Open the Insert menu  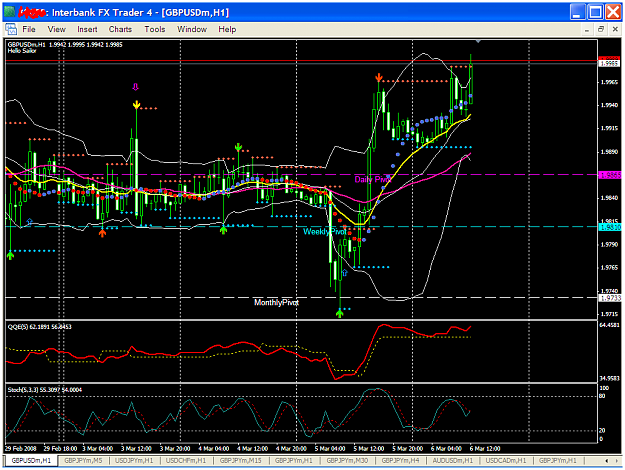(87, 29)
